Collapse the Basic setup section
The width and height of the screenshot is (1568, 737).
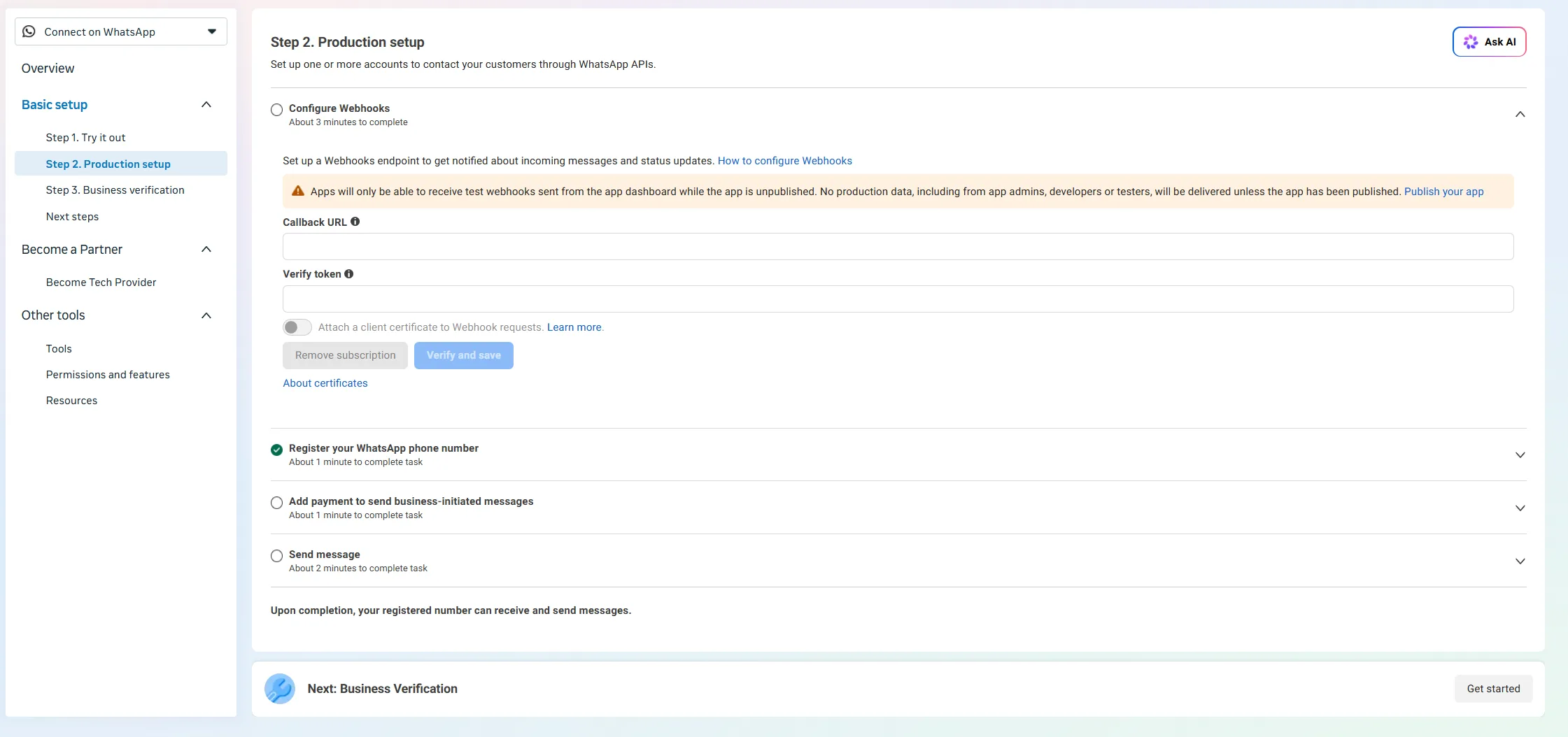(206, 105)
